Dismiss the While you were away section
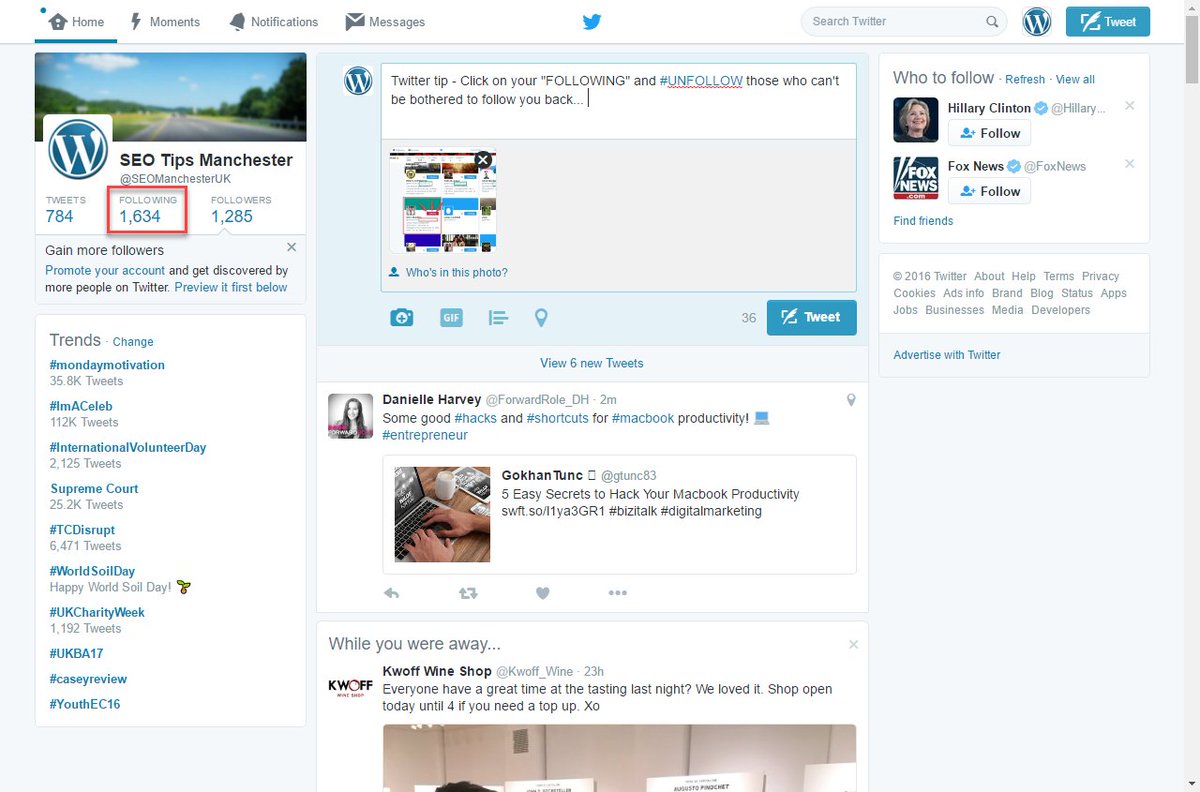1200x792 pixels. tap(853, 645)
